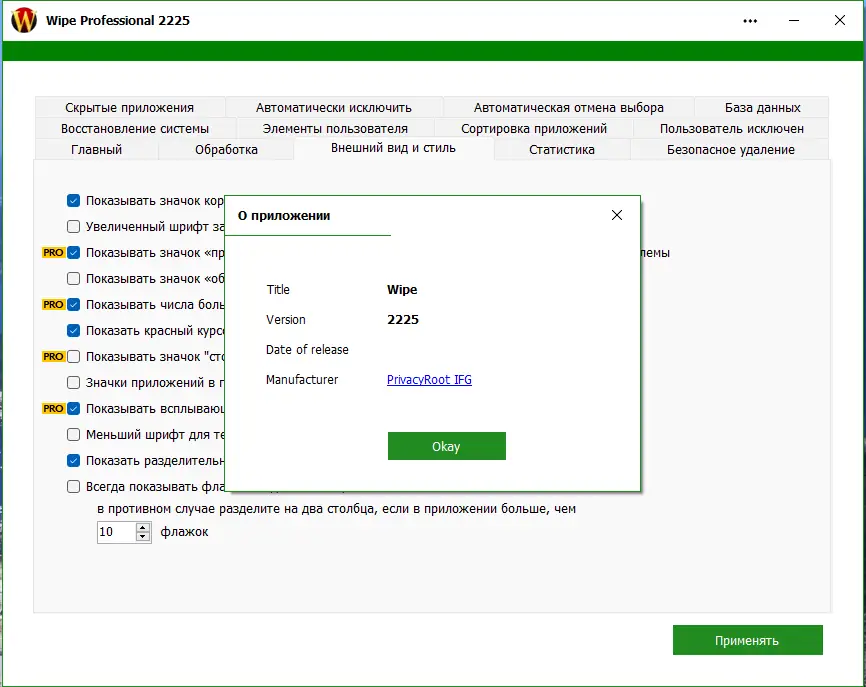Switch to Безопасное удаление tab
Screen dimensions: 866x687
[x=730, y=149]
